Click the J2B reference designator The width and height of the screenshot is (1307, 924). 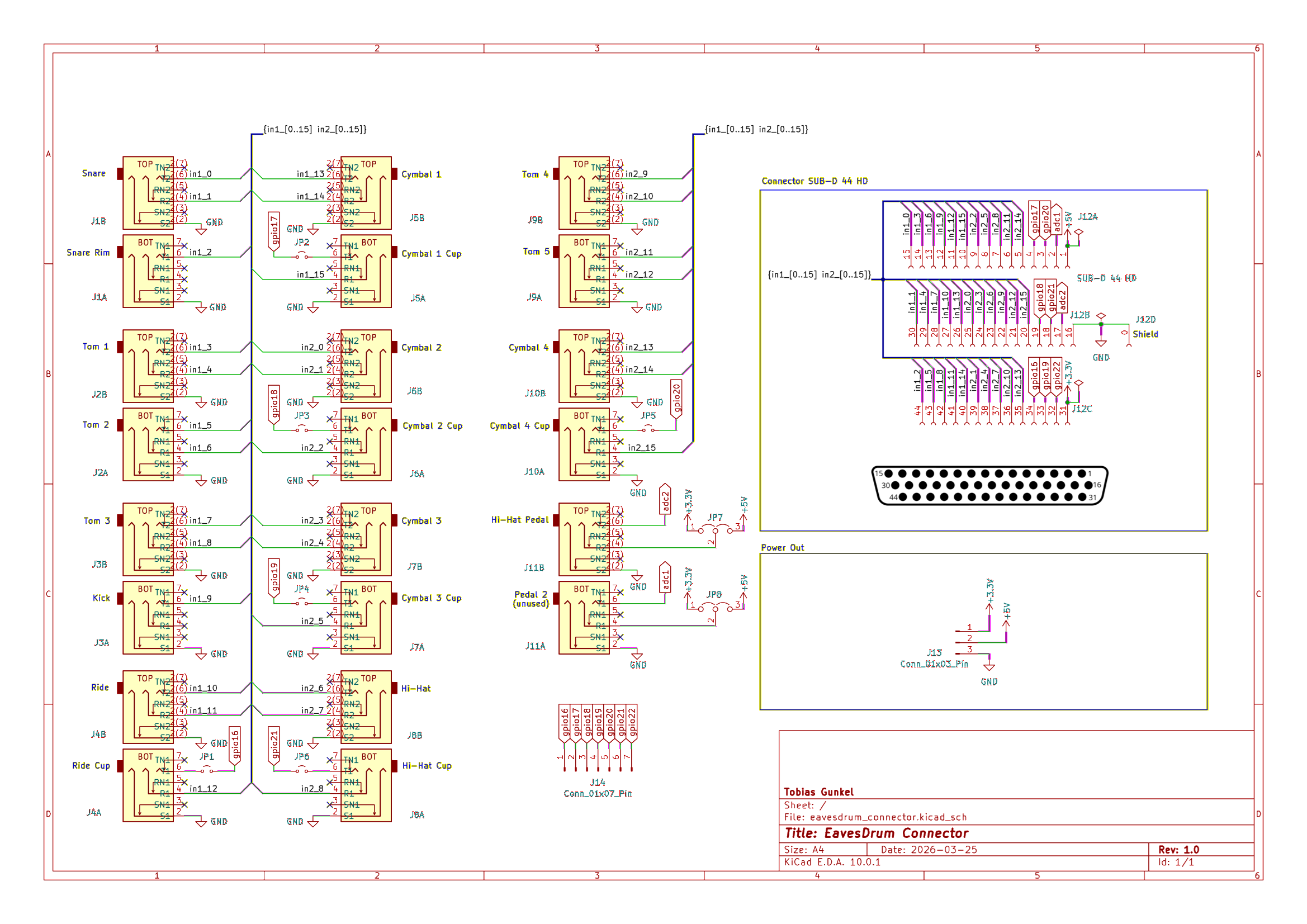[100, 395]
